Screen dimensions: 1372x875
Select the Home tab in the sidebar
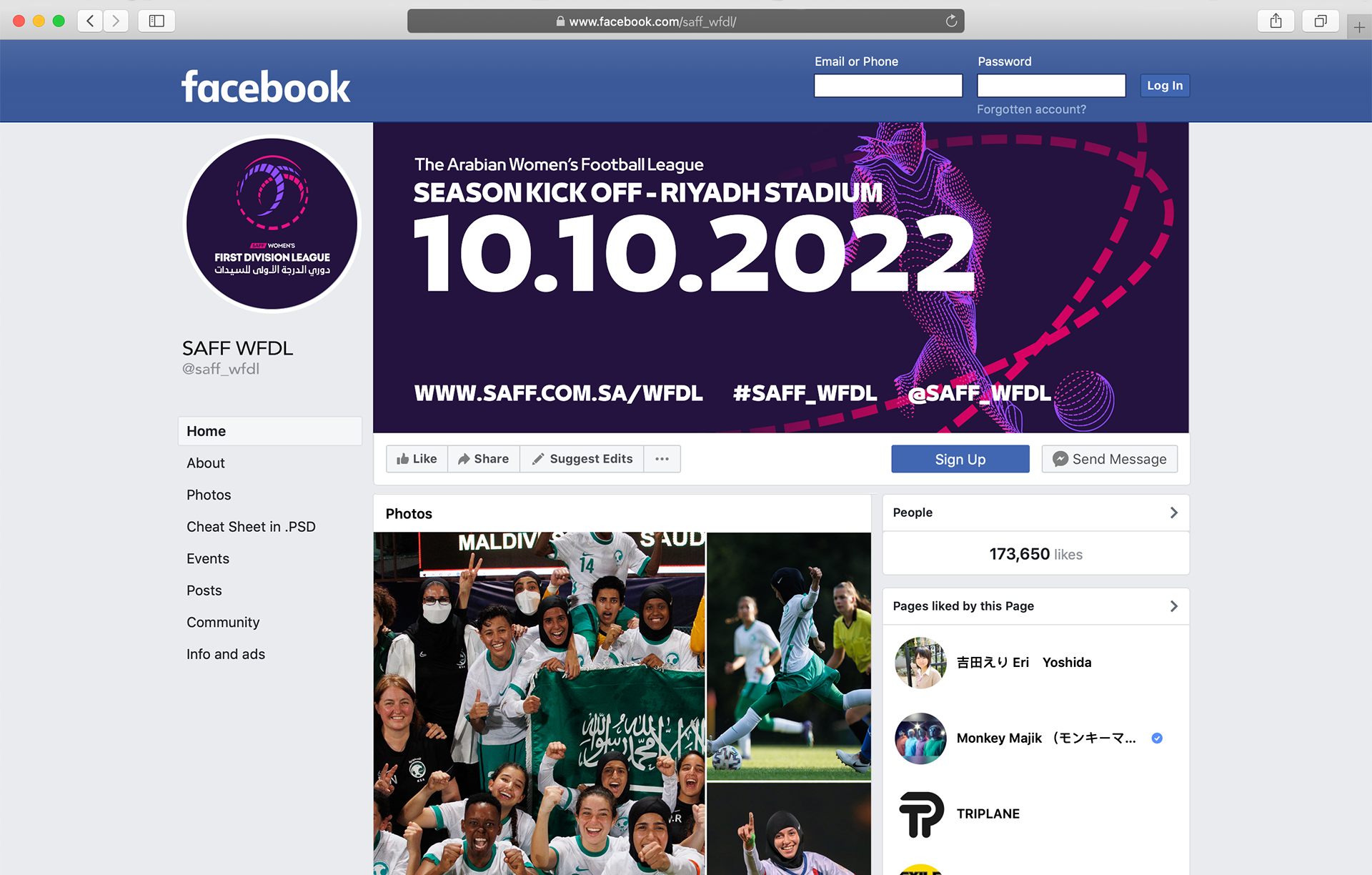click(270, 431)
